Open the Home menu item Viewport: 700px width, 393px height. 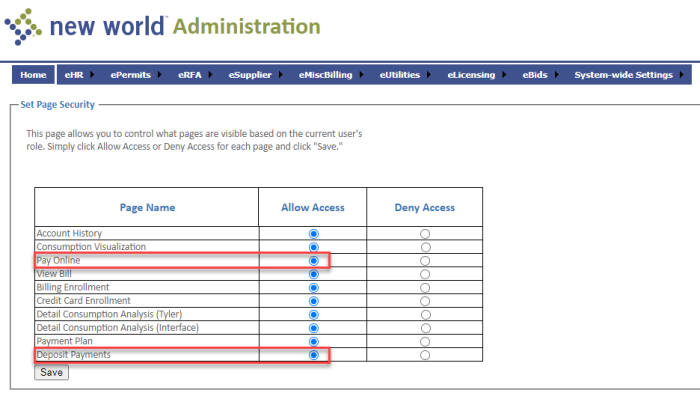(x=33, y=75)
